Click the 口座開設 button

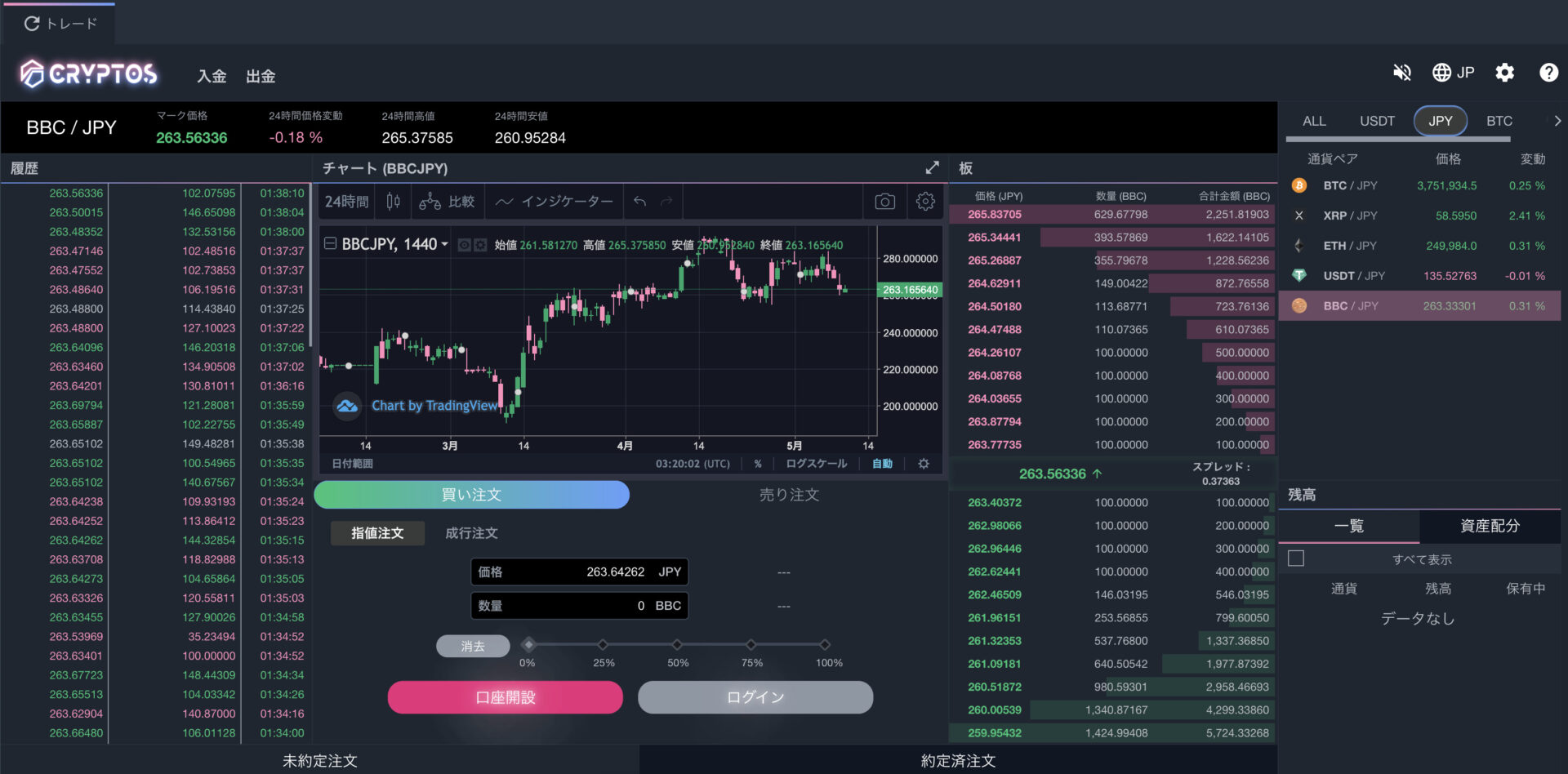pyautogui.click(x=505, y=697)
